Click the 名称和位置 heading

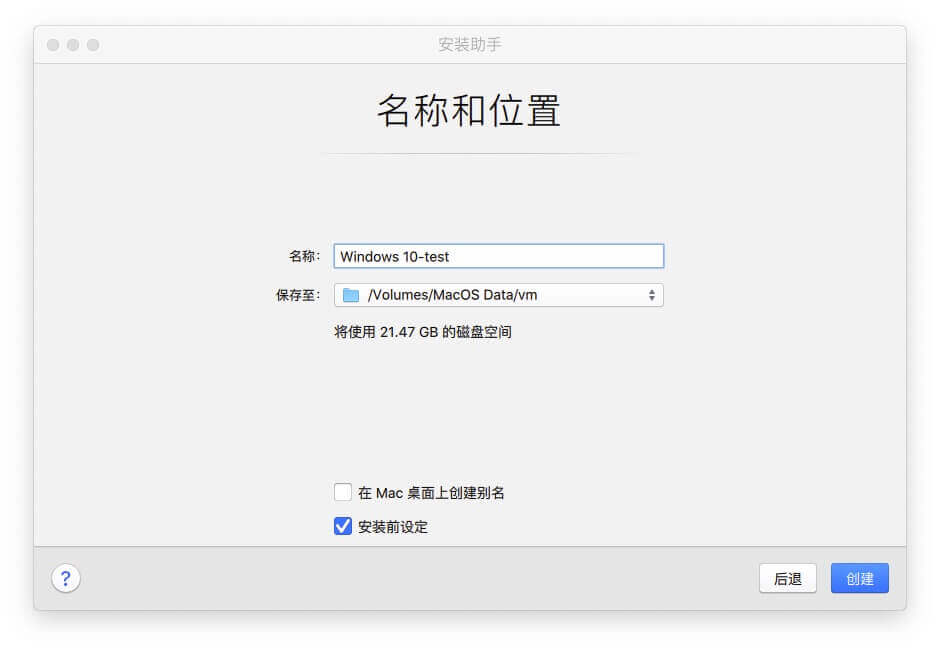click(469, 110)
